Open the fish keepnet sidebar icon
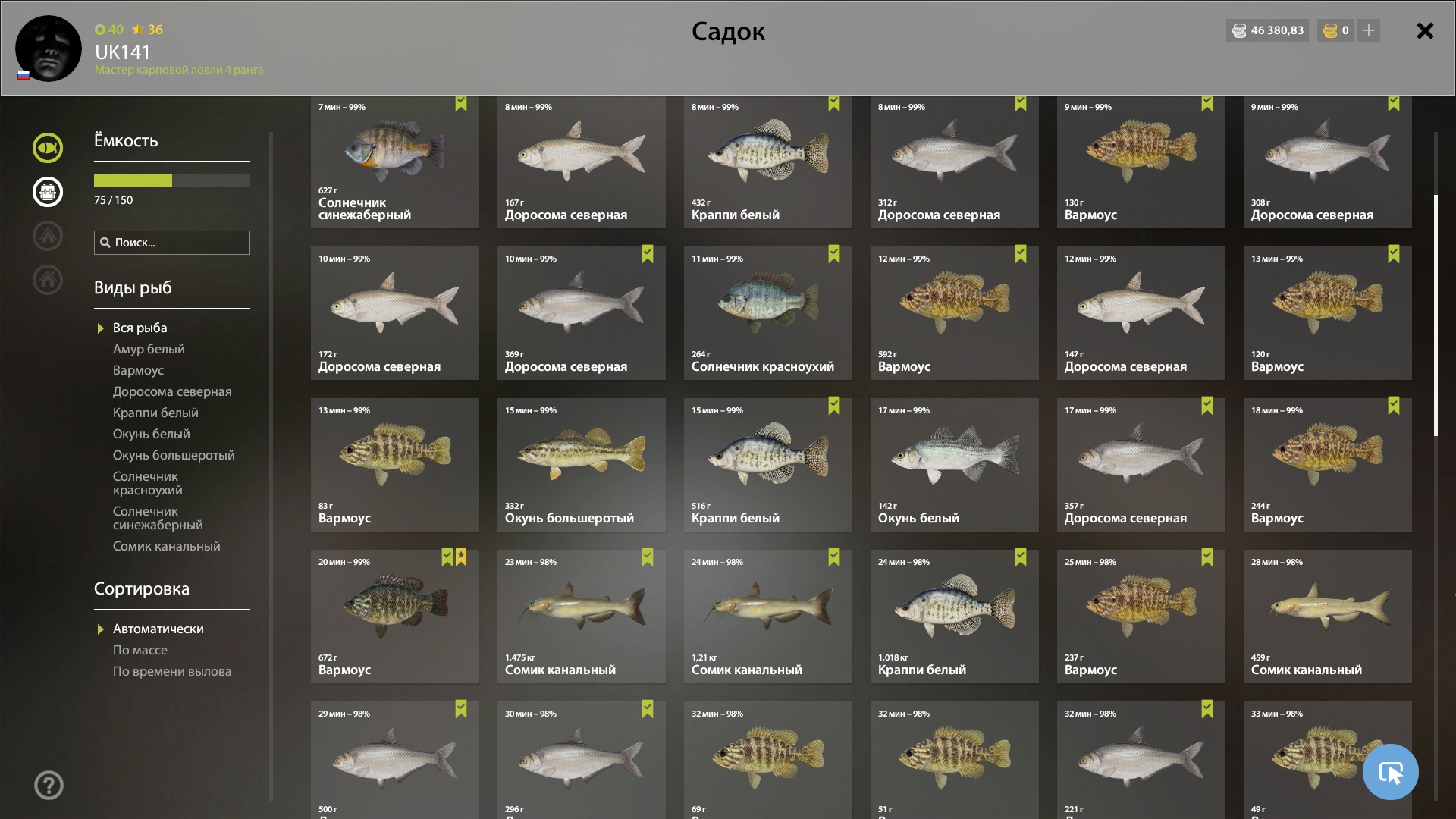Screen dimensions: 1456x819 [47, 148]
